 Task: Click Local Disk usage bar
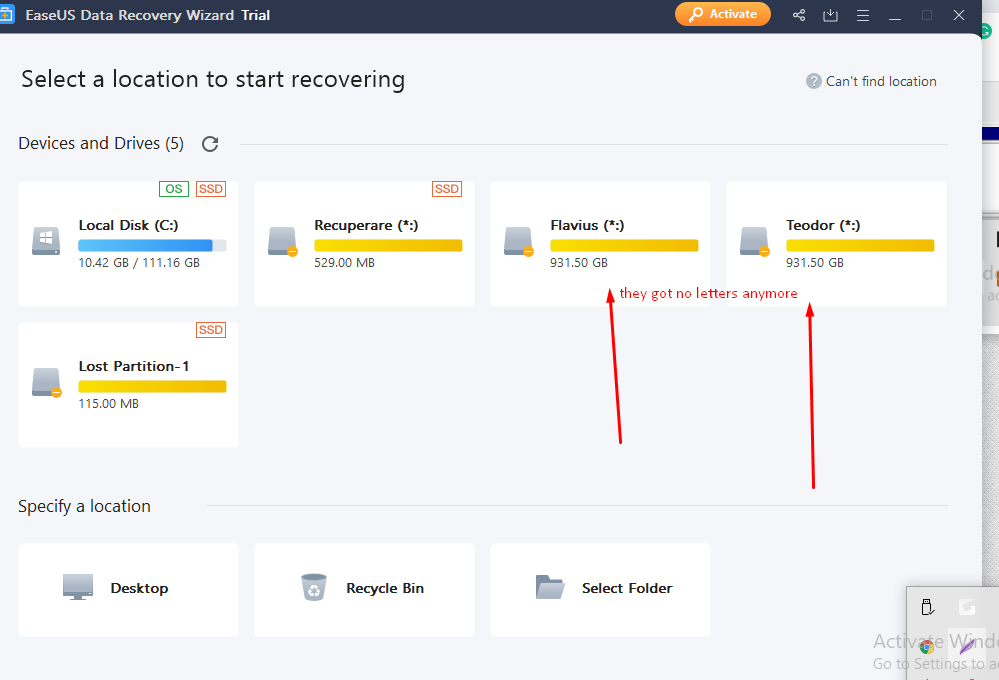152,245
